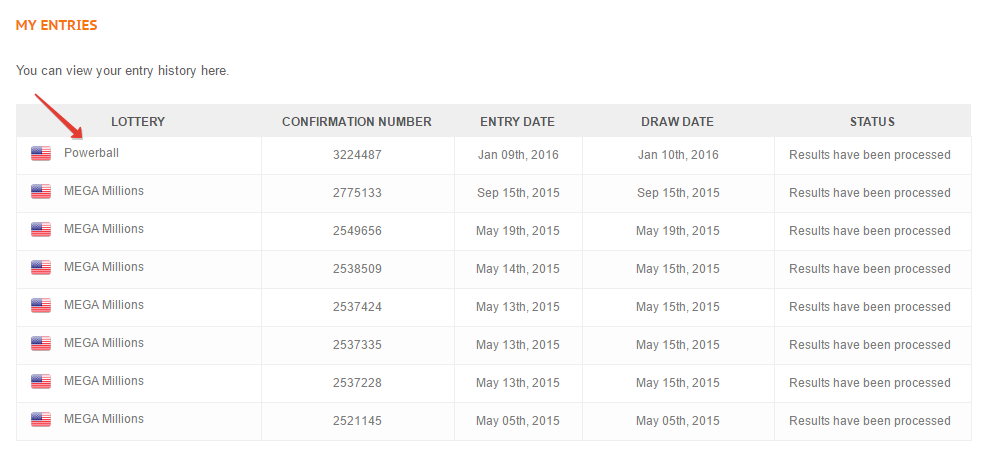The height and width of the screenshot is (455, 988).
Task: Click the flag icon for entry 2538509
Action: 41,267
